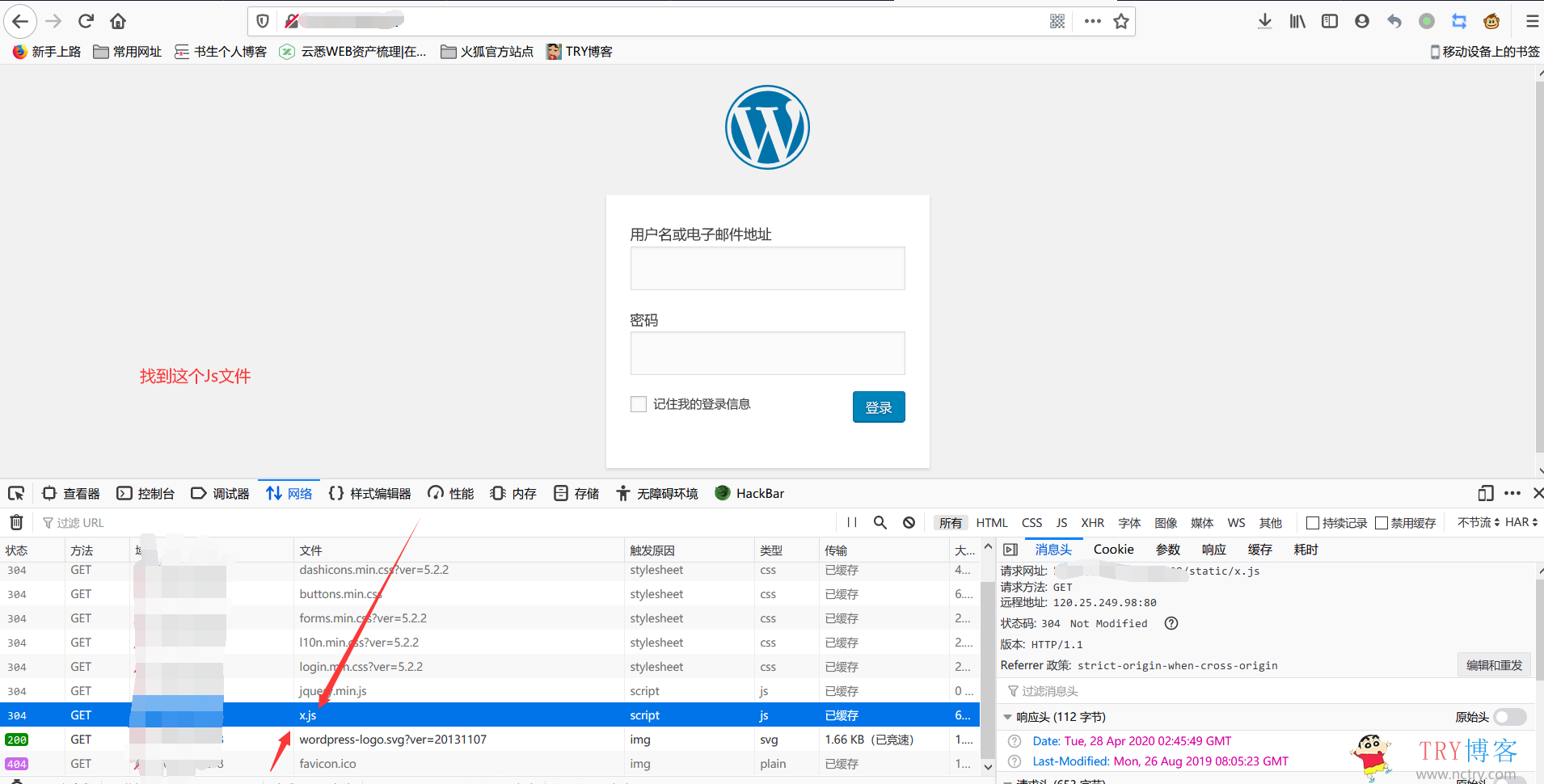
Task: Sort by the file column header
Action: [458, 550]
